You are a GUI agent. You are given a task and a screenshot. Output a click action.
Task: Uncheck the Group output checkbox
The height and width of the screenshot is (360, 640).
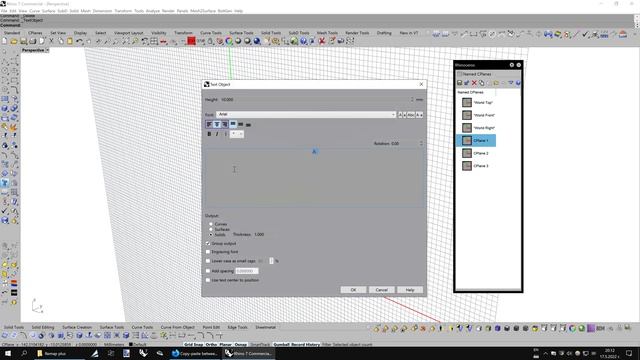coord(208,243)
